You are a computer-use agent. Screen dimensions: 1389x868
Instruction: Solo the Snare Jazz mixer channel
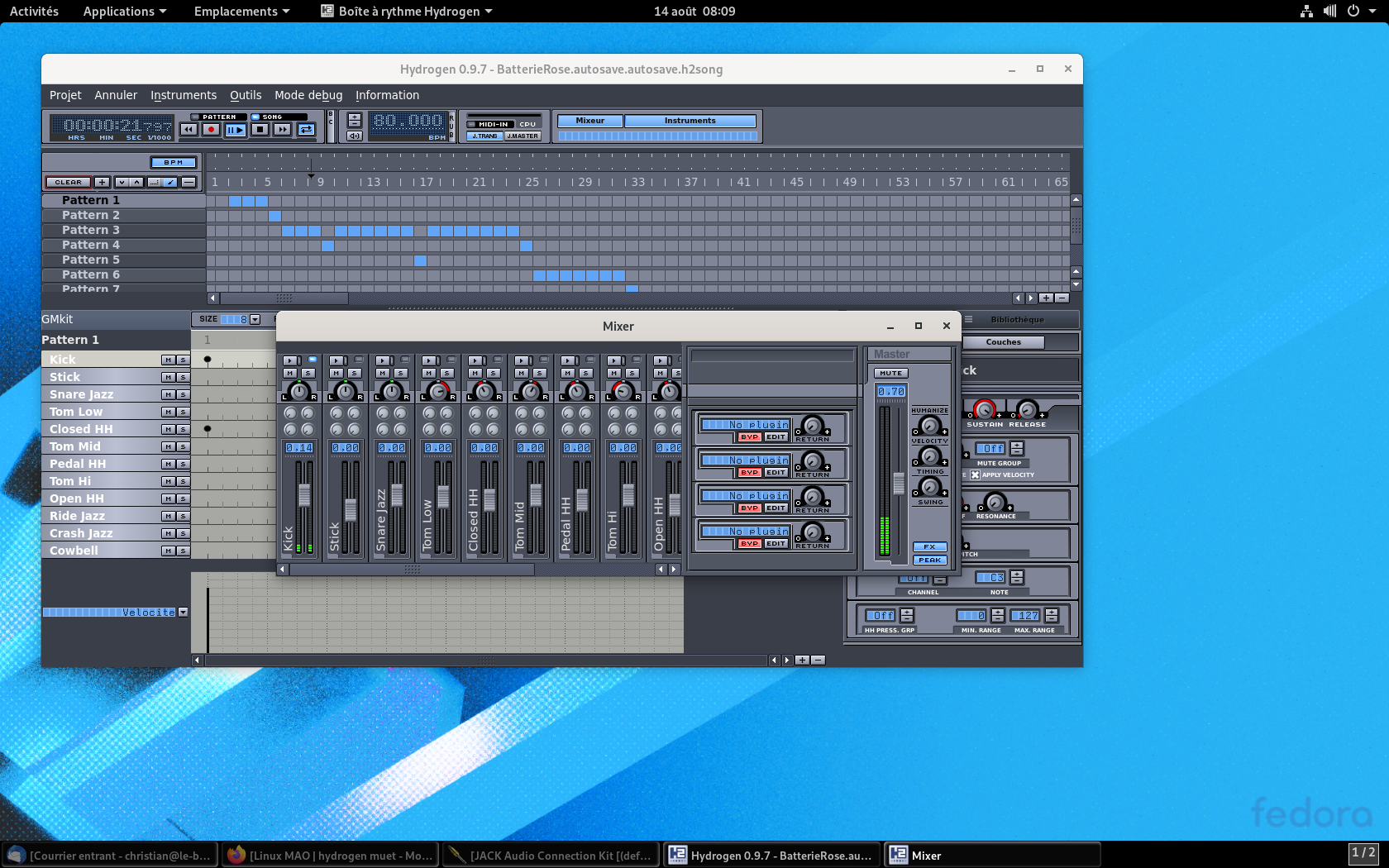pyautogui.click(x=401, y=374)
